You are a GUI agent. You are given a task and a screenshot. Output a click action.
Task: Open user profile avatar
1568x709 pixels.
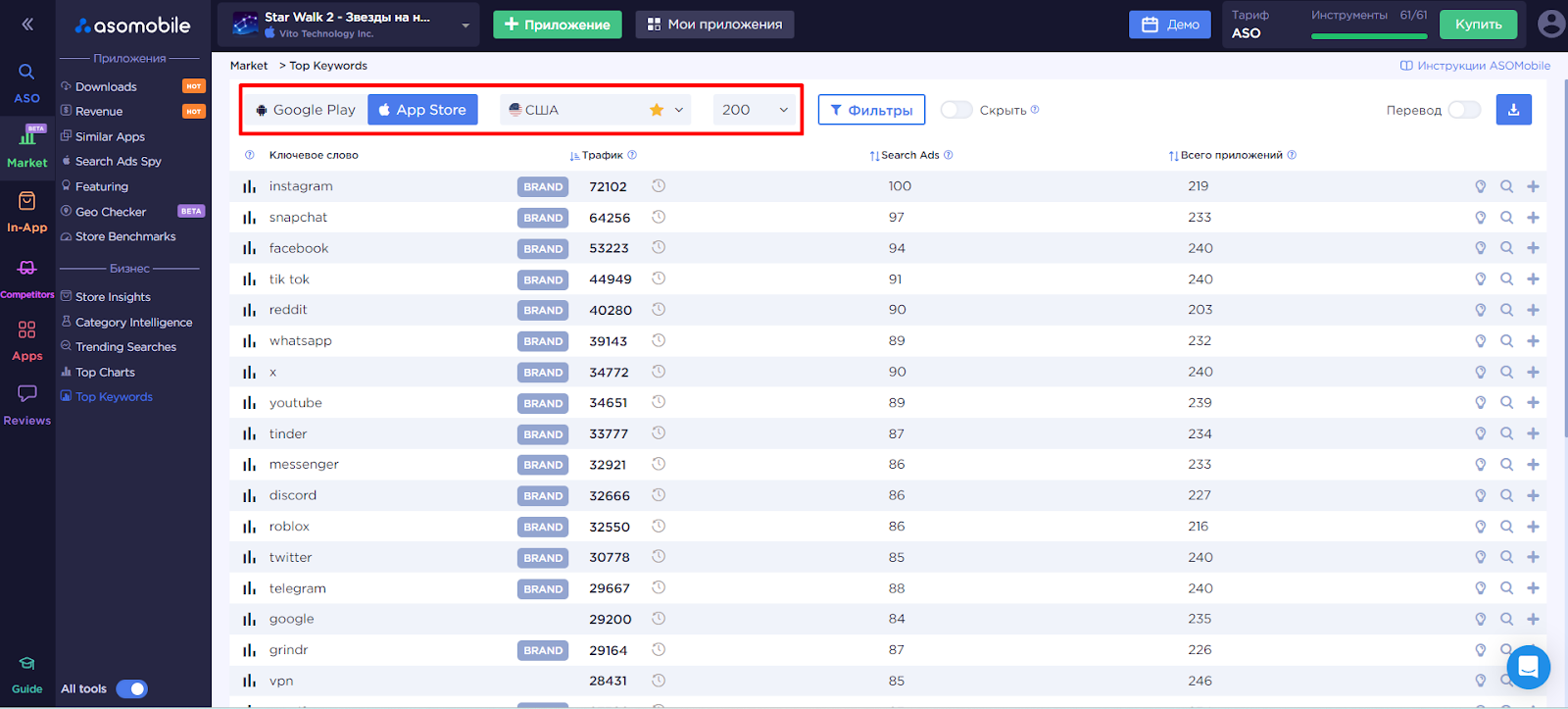point(1551,25)
